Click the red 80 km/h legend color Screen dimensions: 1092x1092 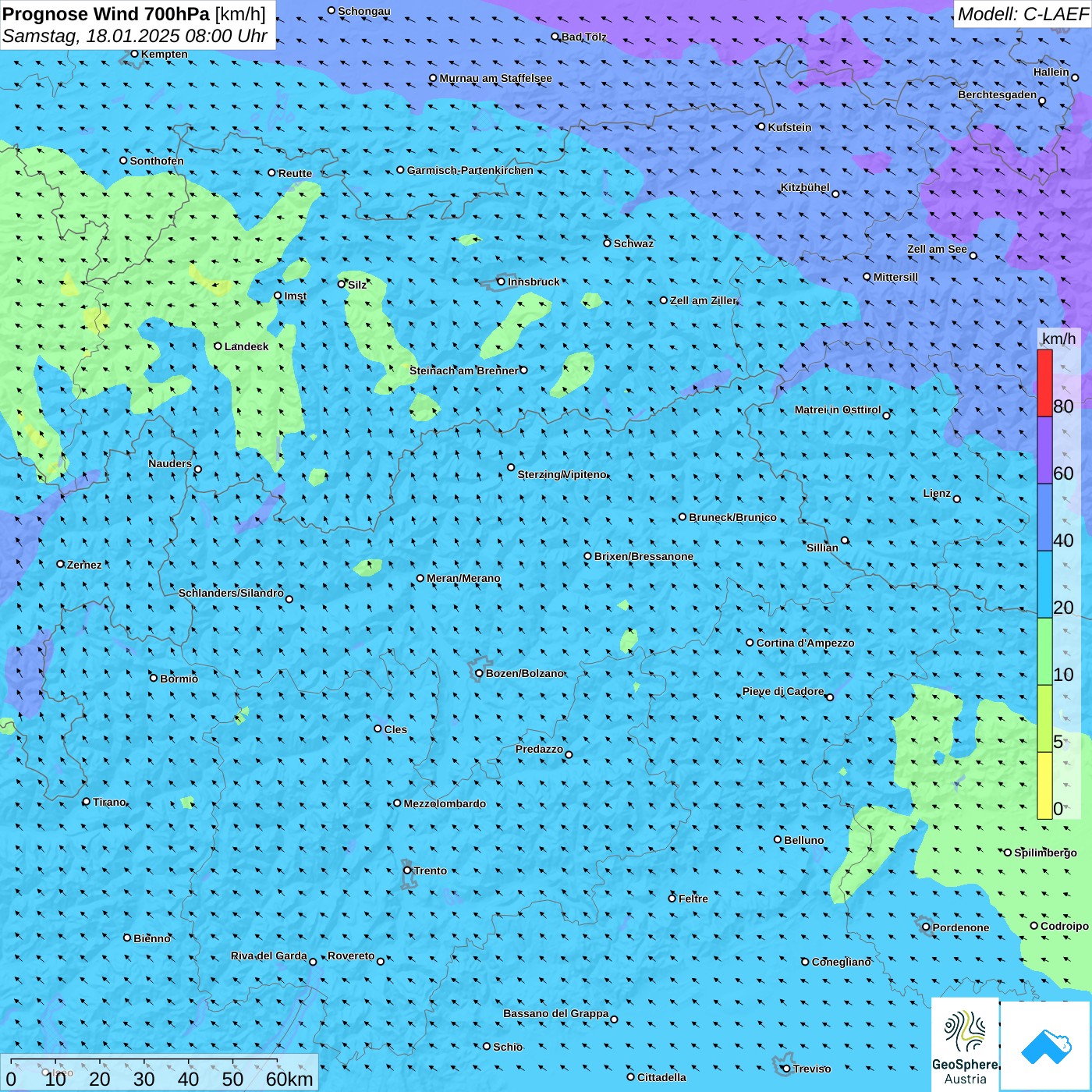(1044, 383)
